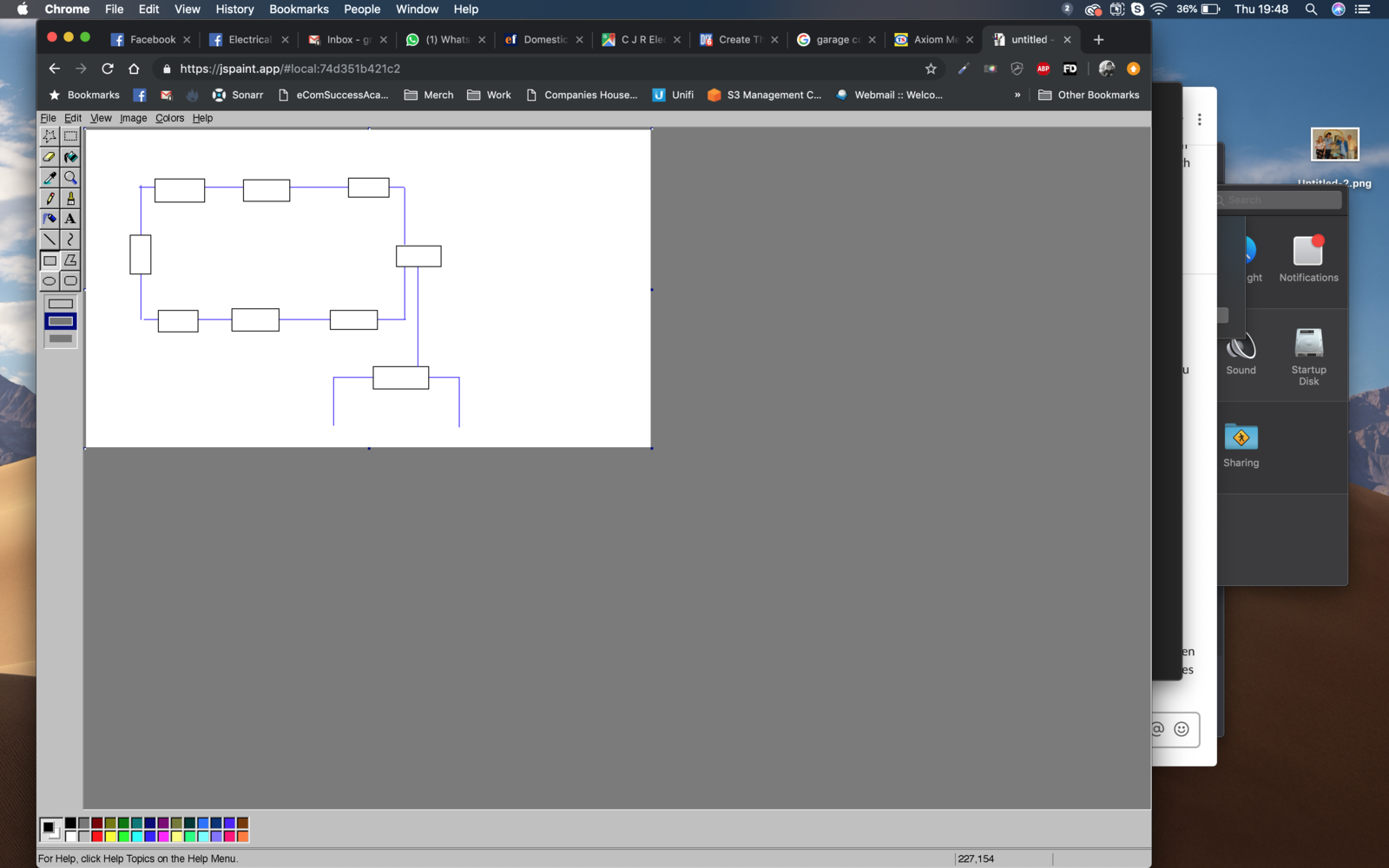Open the Image menu in Paint
This screenshot has width=1389, height=868.
tap(133, 118)
